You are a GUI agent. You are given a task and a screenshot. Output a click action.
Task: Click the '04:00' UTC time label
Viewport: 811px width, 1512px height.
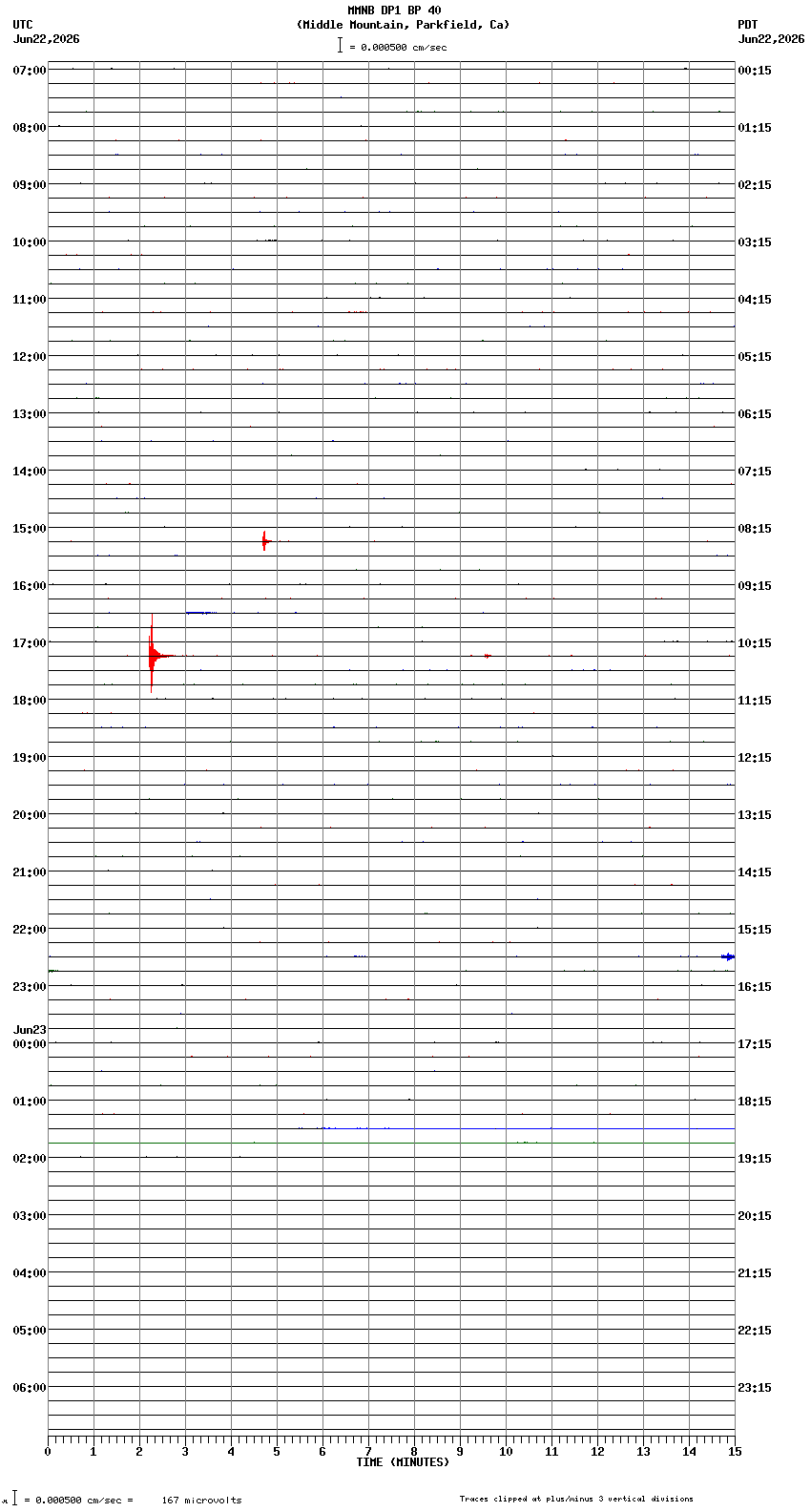click(30, 1273)
